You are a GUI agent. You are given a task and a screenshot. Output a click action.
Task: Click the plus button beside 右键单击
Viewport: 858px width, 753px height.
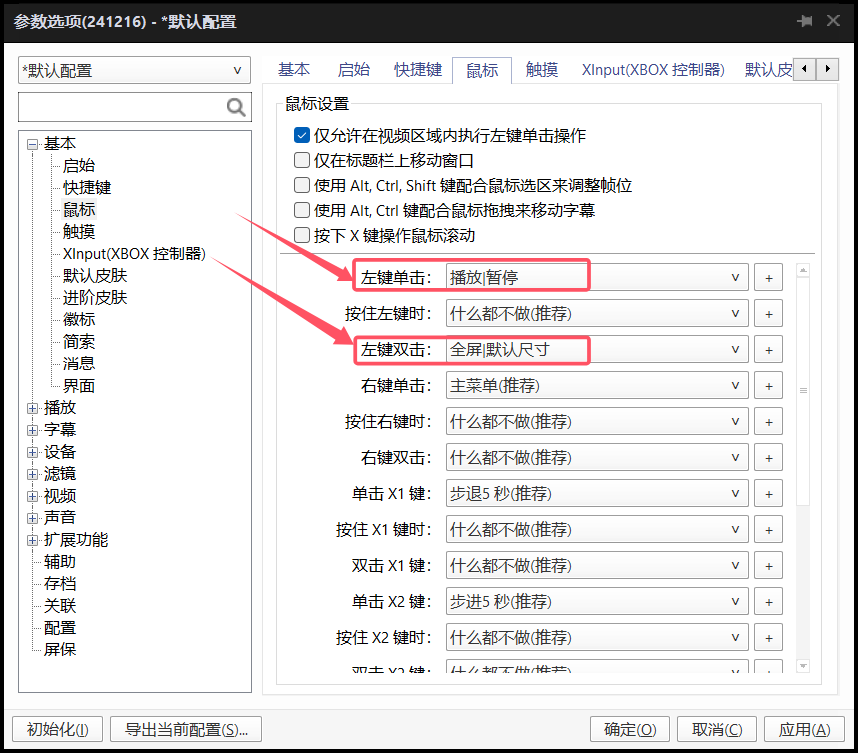[x=768, y=386]
